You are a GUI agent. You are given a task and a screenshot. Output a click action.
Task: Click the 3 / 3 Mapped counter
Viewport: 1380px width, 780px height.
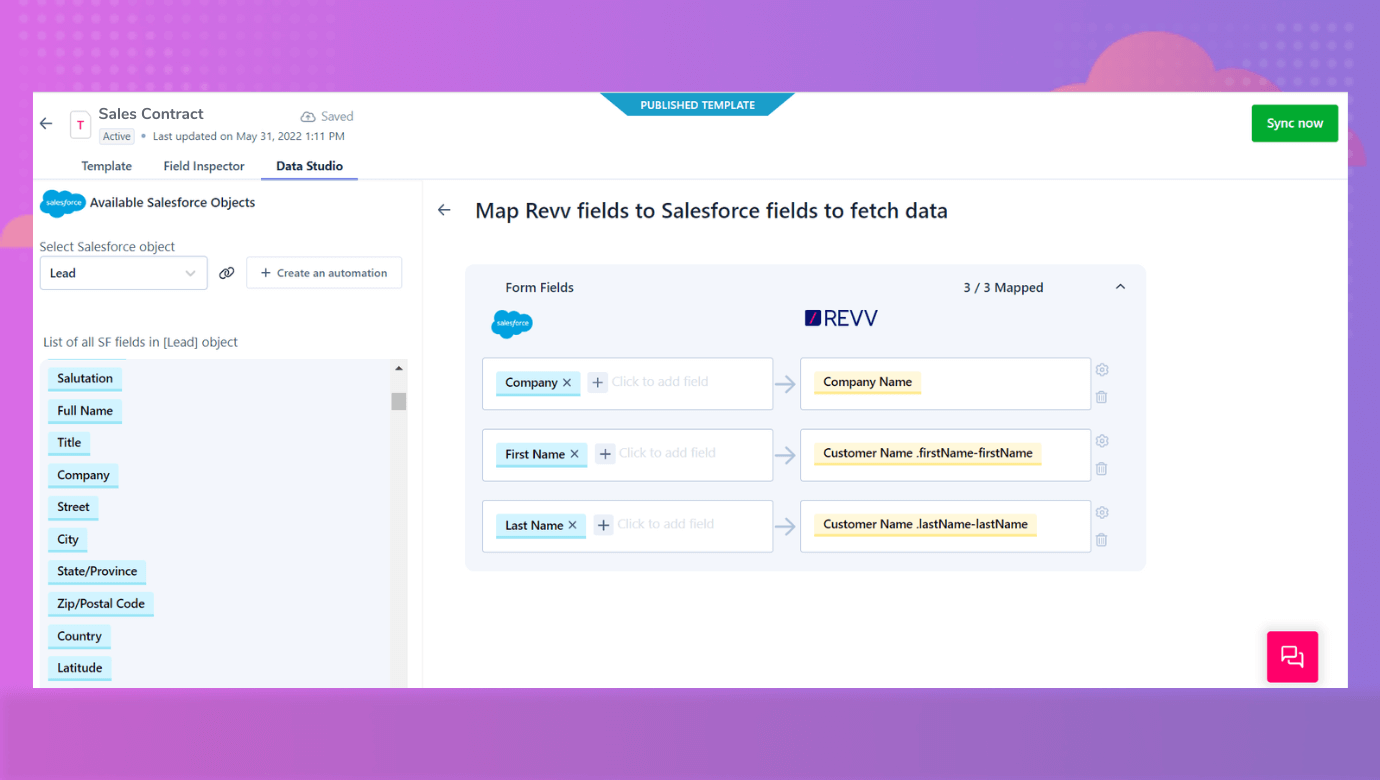coord(1003,287)
